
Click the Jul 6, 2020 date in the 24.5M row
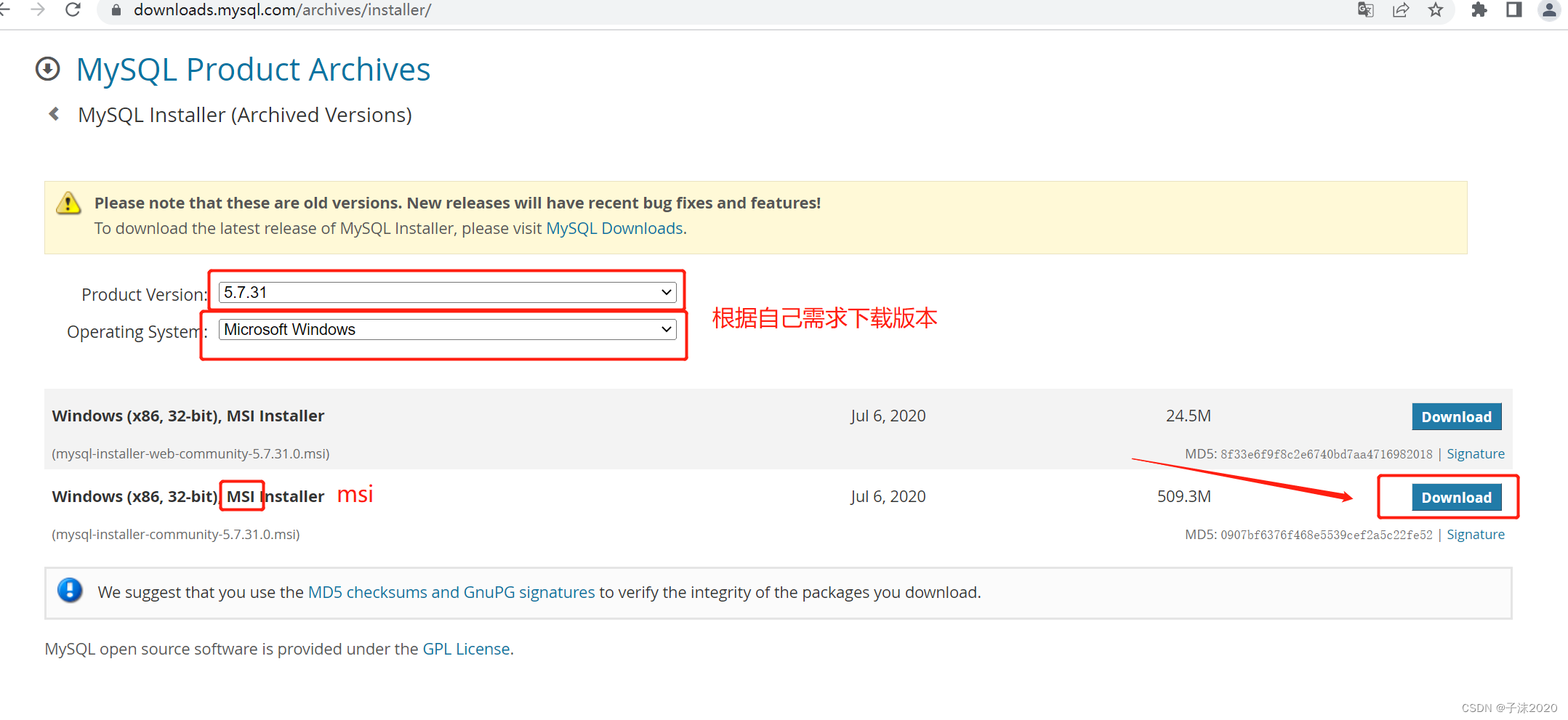tap(888, 416)
